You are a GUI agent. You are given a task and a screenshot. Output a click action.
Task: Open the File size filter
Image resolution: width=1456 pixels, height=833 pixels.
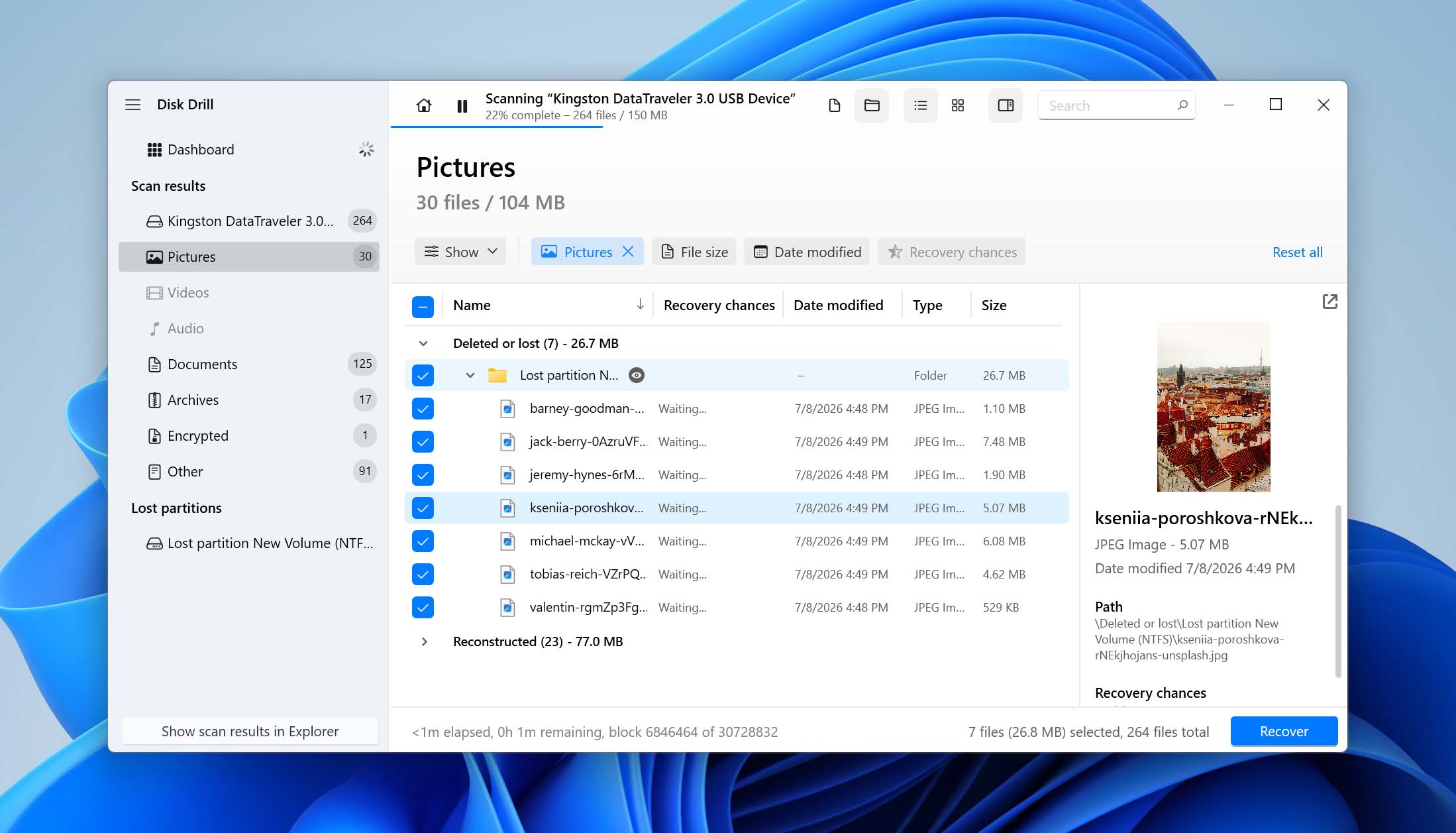(694, 252)
